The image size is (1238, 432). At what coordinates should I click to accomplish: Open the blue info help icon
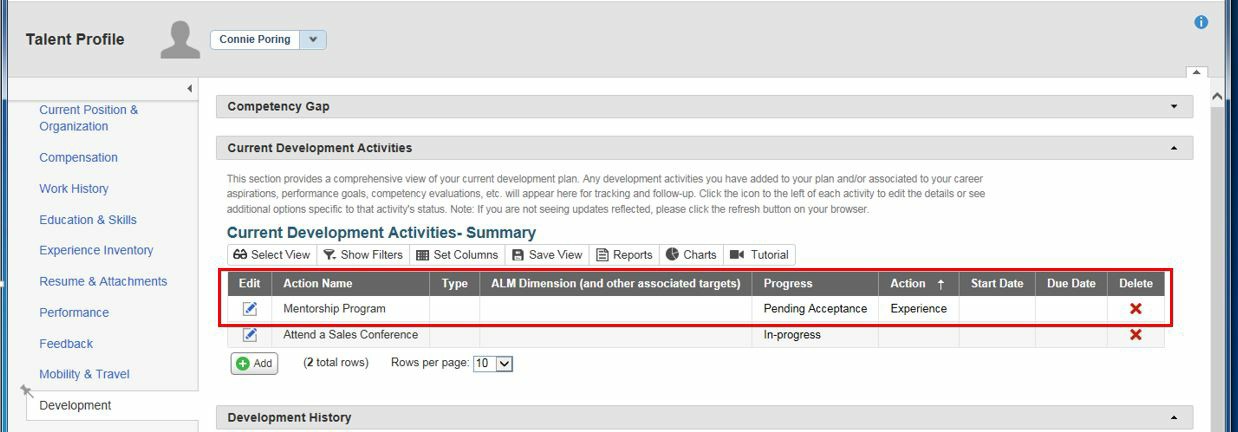pyautogui.click(x=1201, y=22)
